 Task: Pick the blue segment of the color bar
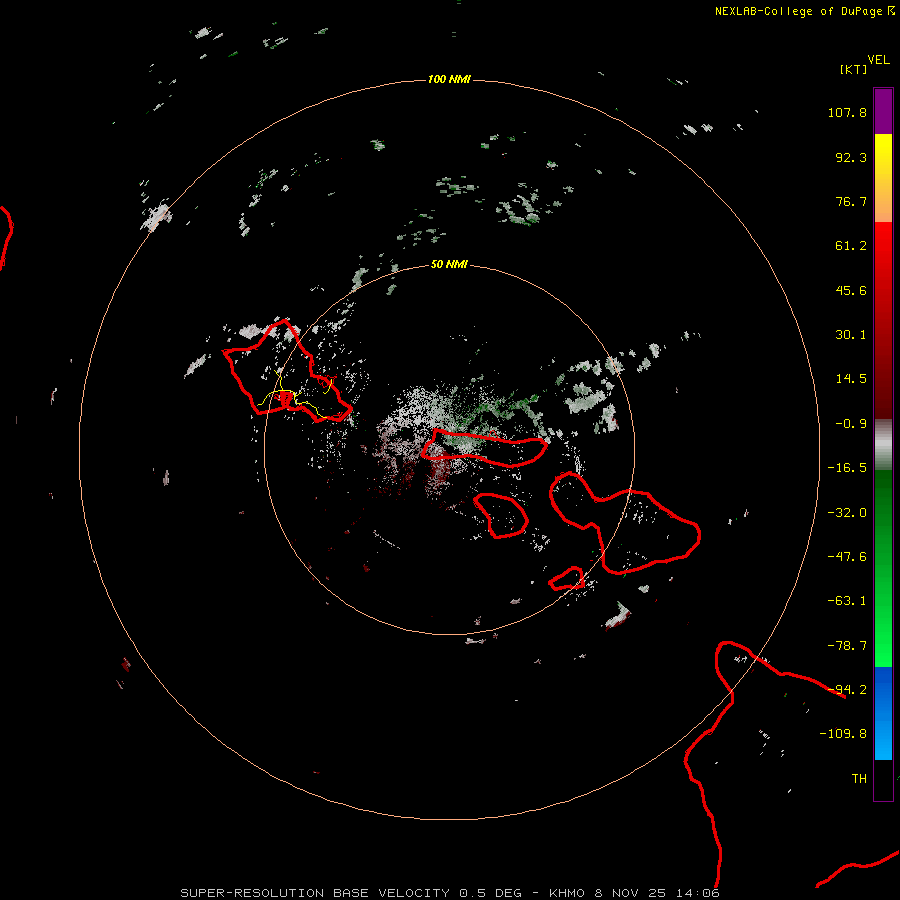click(x=883, y=713)
